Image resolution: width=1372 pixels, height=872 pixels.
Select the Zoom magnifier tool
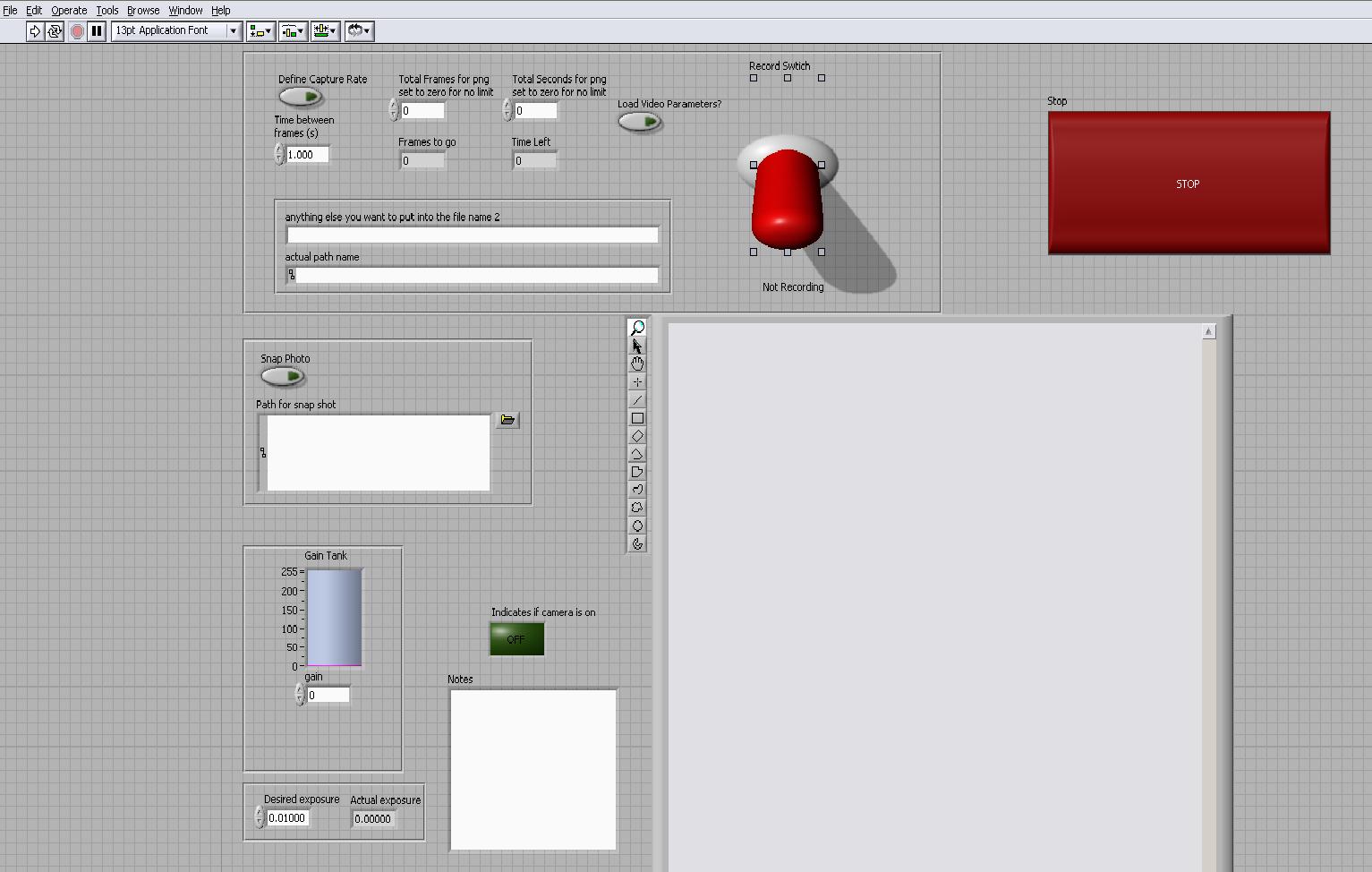637,329
